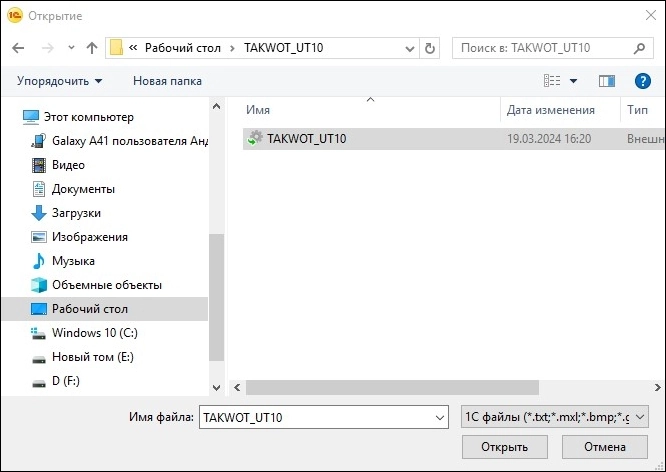The width and height of the screenshot is (666, 472).
Task: Click the Windows 10 (C:) drive icon
Action: tap(39, 333)
